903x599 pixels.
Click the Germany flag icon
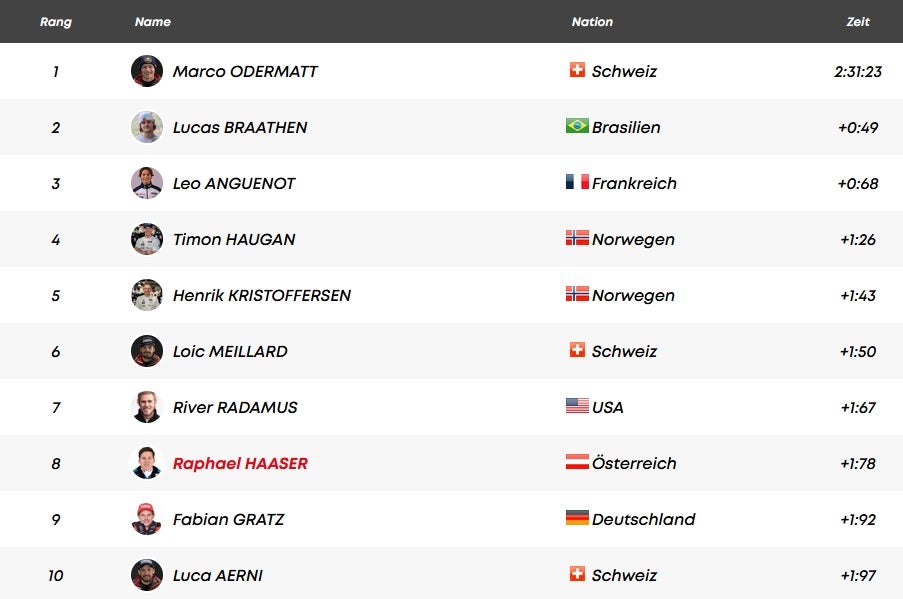[x=577, y=518]
